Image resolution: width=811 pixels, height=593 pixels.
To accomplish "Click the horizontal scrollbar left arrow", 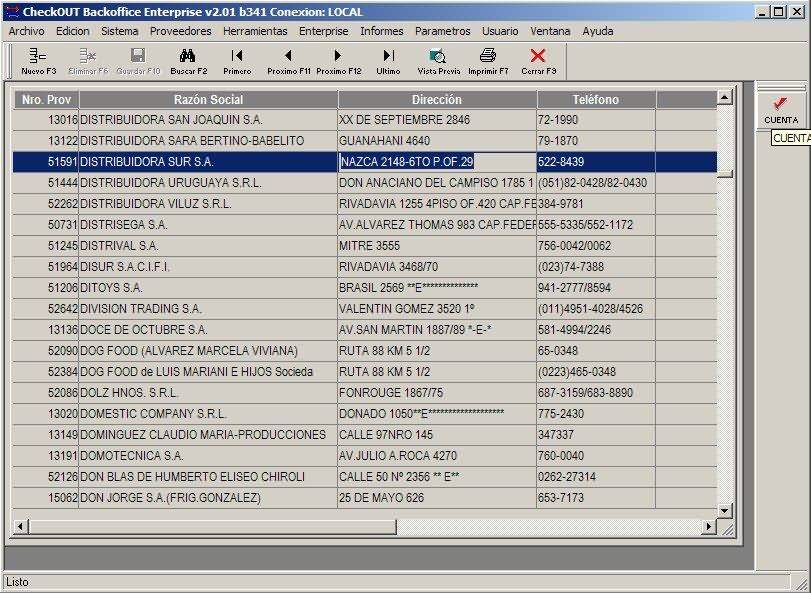I will (x=20, y=526).
